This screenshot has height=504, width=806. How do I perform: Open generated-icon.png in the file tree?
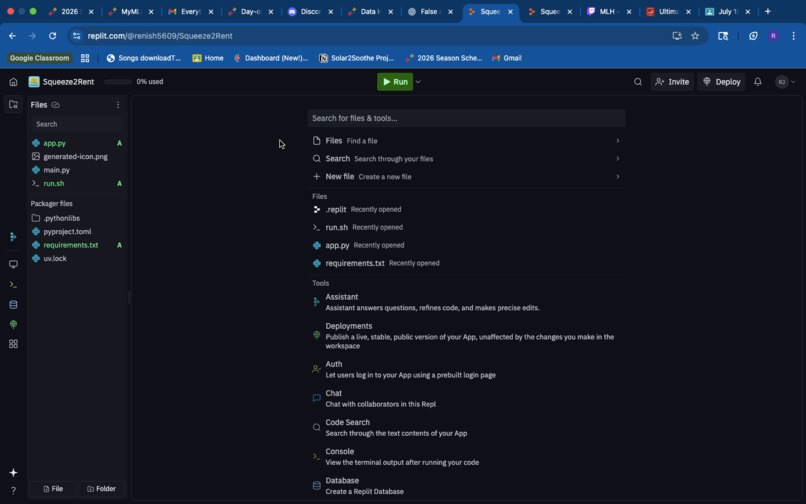77,156
